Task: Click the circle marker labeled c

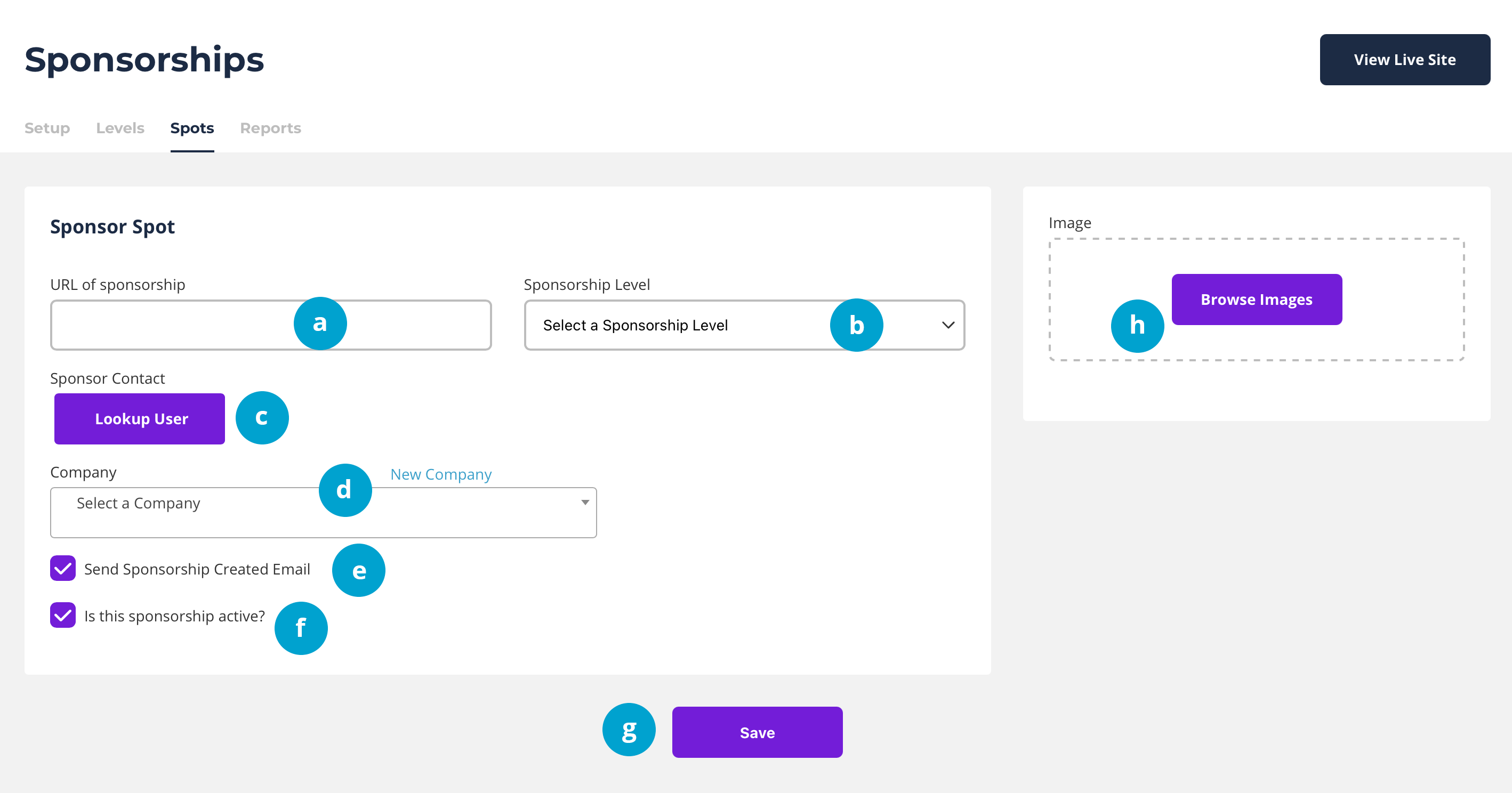Action: click(262, 418)
